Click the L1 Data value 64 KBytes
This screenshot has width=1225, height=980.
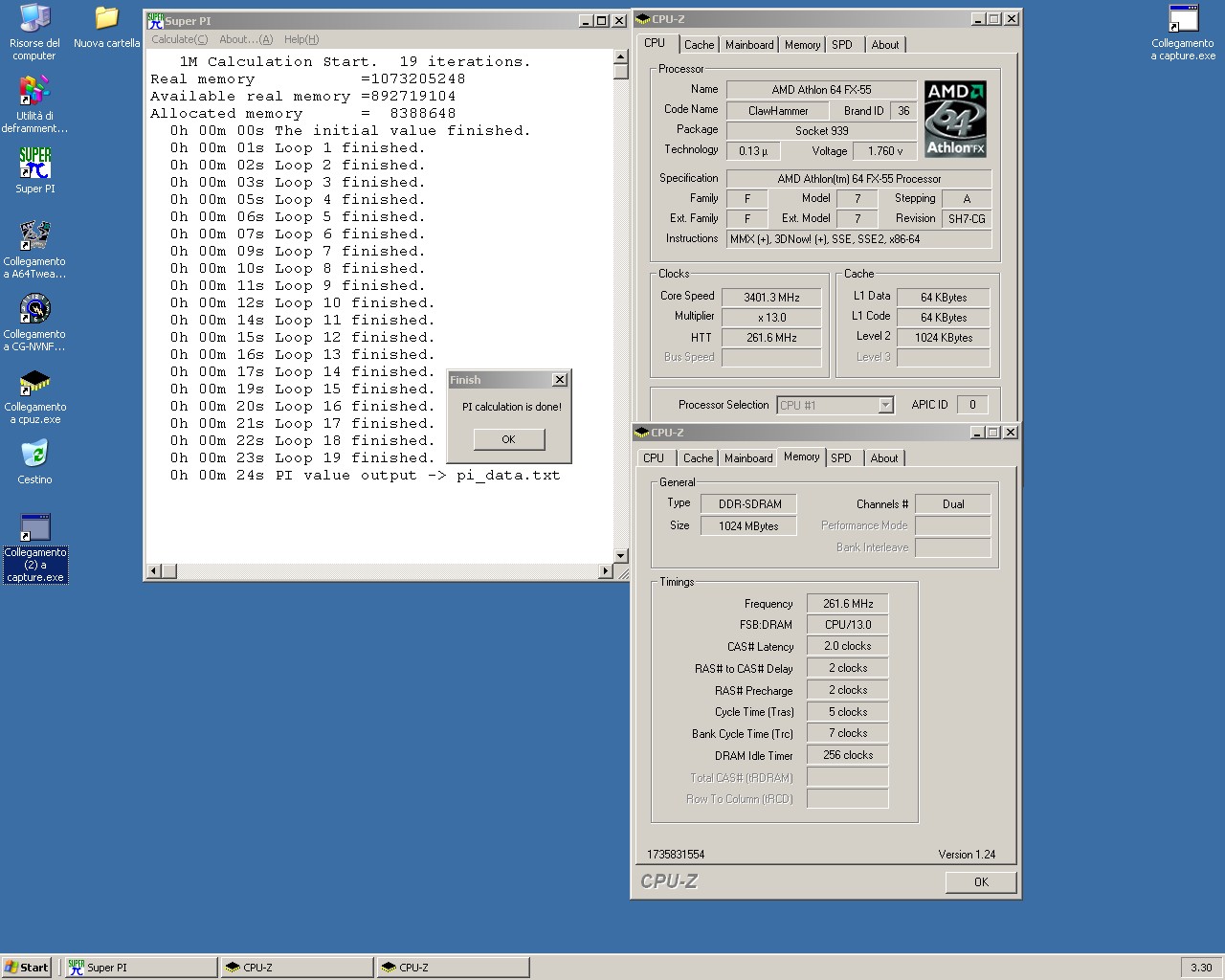[944, 298]
